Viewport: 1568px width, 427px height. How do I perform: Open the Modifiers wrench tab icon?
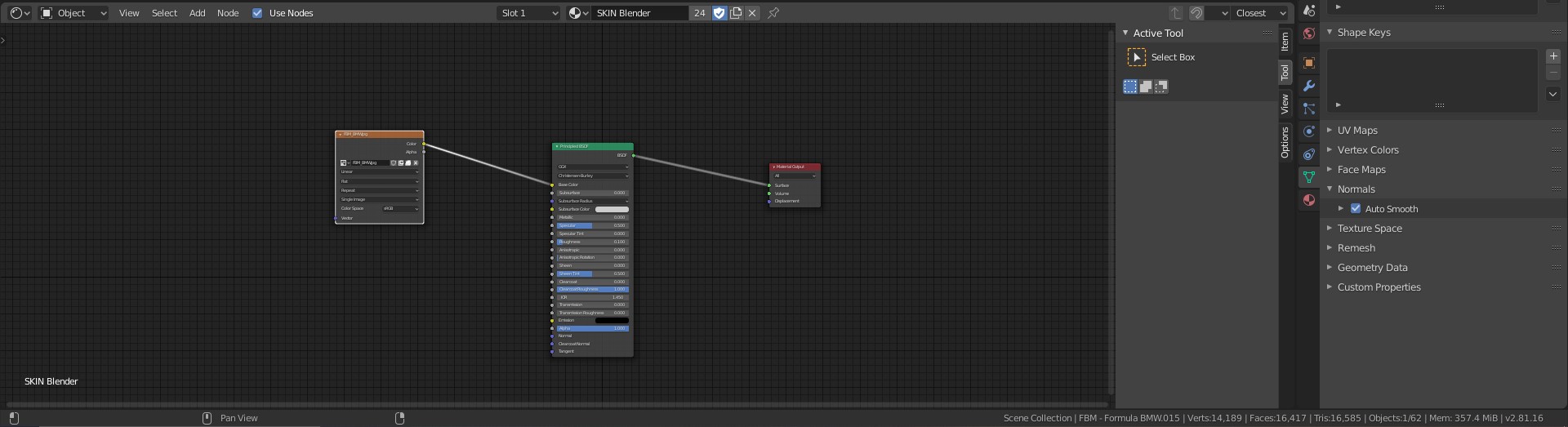[1308, 86]
